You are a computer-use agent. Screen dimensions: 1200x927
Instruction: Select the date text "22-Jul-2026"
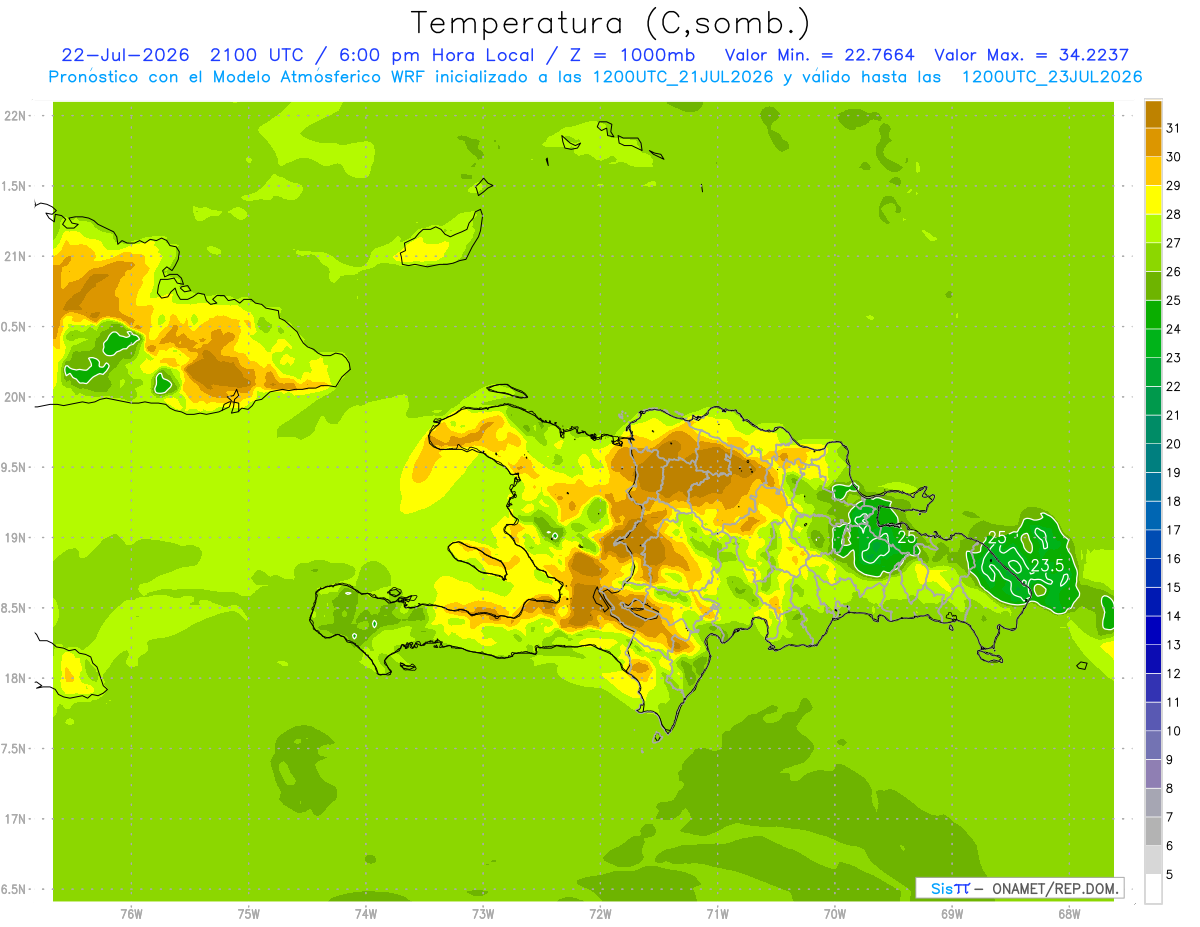coord(126,55)
